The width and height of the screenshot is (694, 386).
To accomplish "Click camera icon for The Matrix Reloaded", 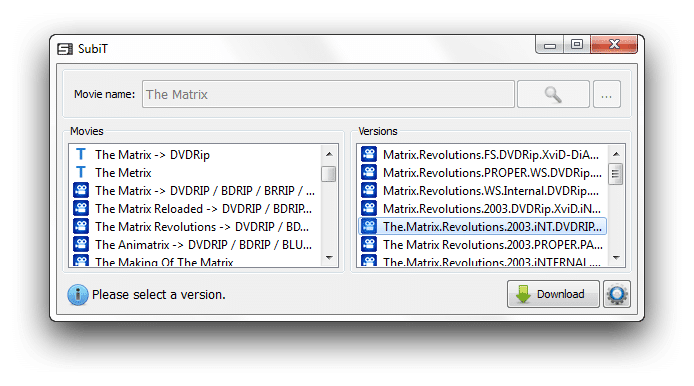I will 81,208.
